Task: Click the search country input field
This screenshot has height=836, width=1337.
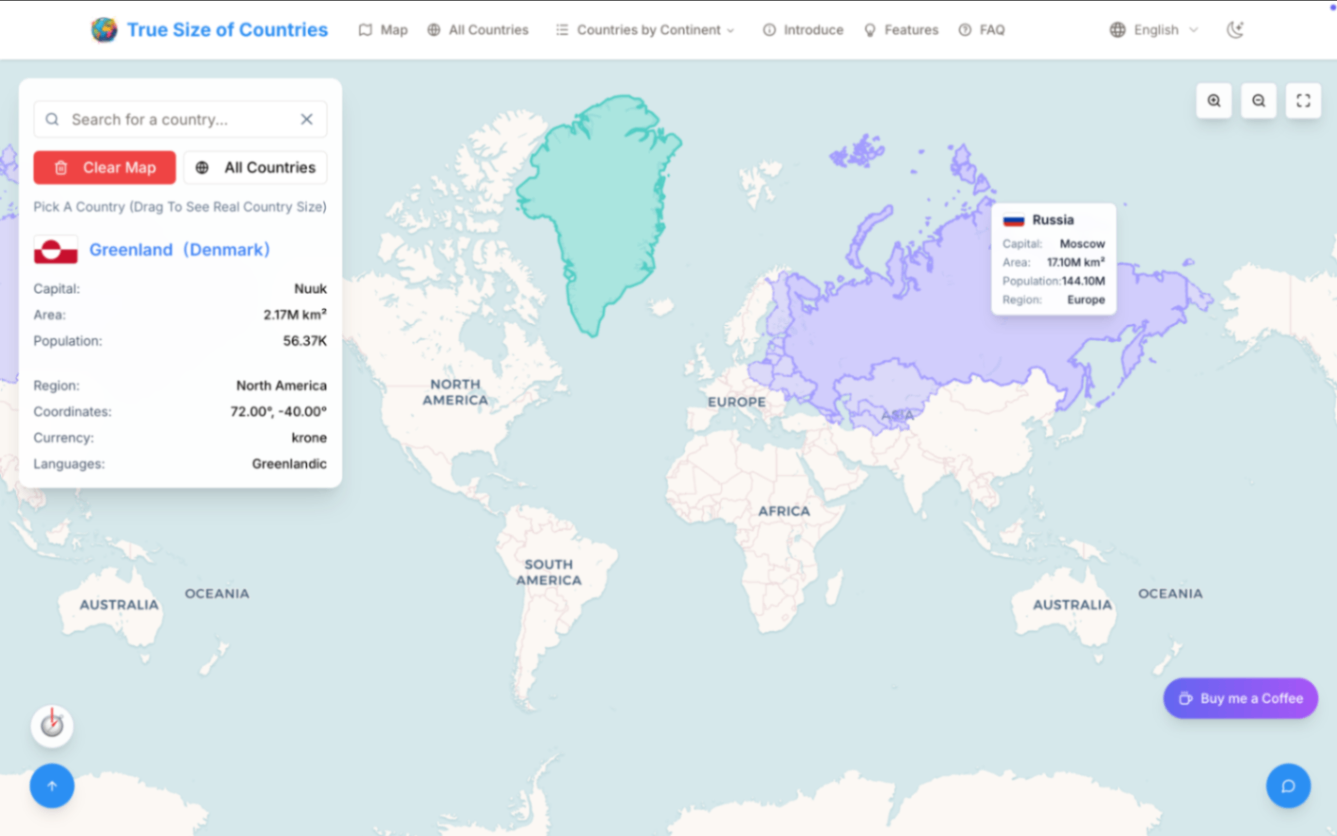Action: click(180, 119)
